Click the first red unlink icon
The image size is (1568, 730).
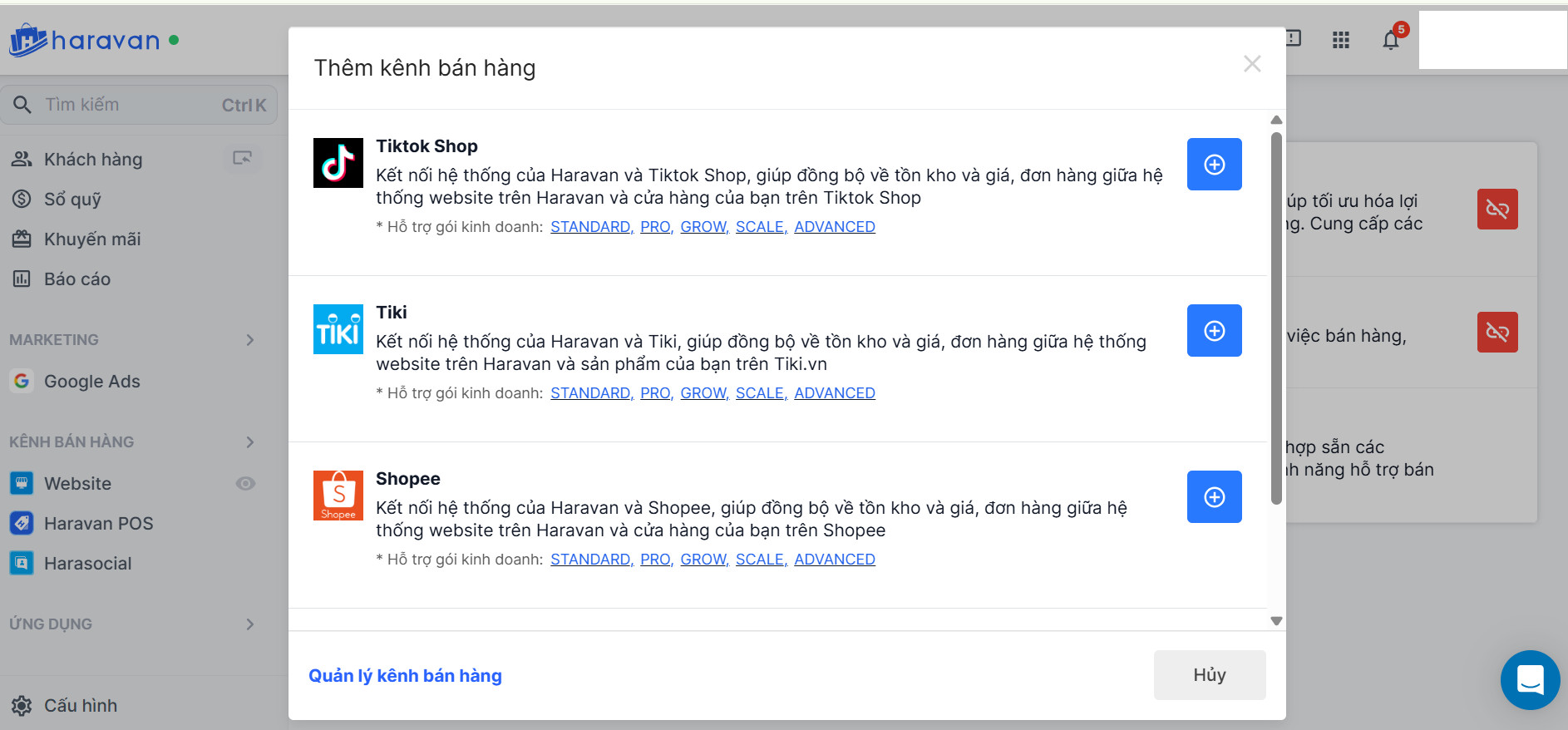point(1497,209)
